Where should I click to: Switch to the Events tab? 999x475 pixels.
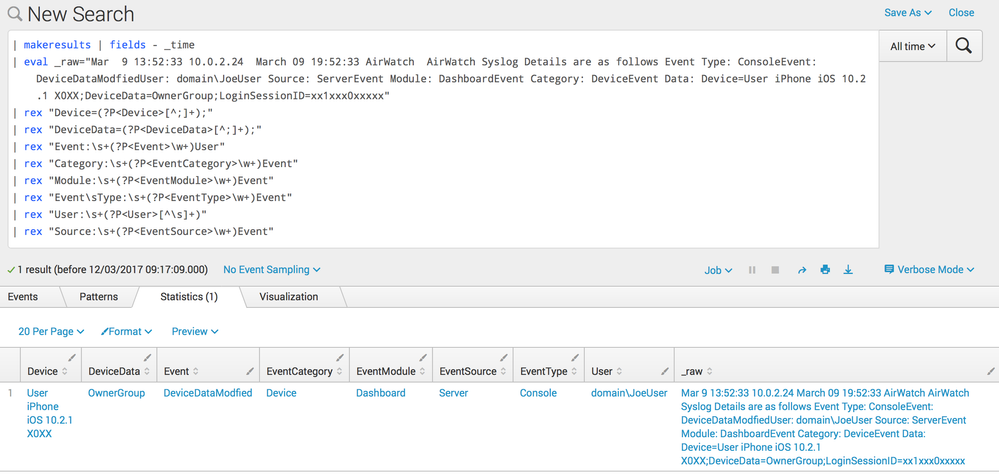(x=23, y=297)
